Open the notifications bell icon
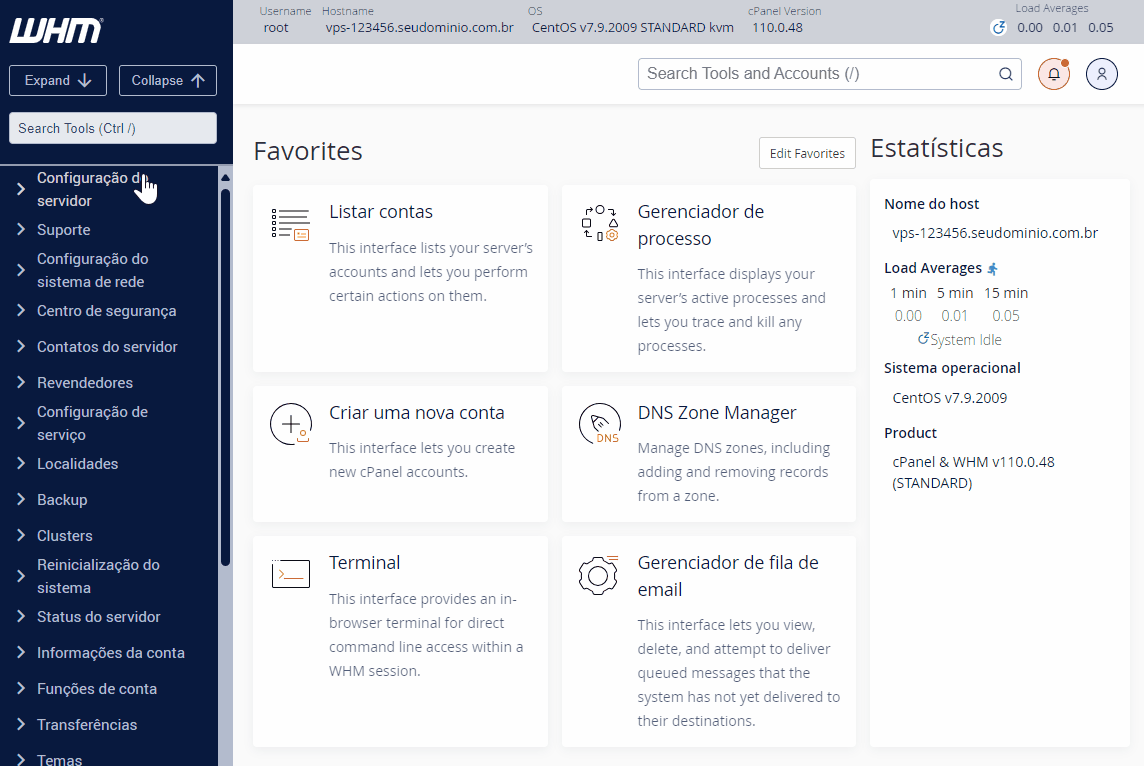Image resolution: width=1144 pixels, height=766 pixels. [1054, 74]
